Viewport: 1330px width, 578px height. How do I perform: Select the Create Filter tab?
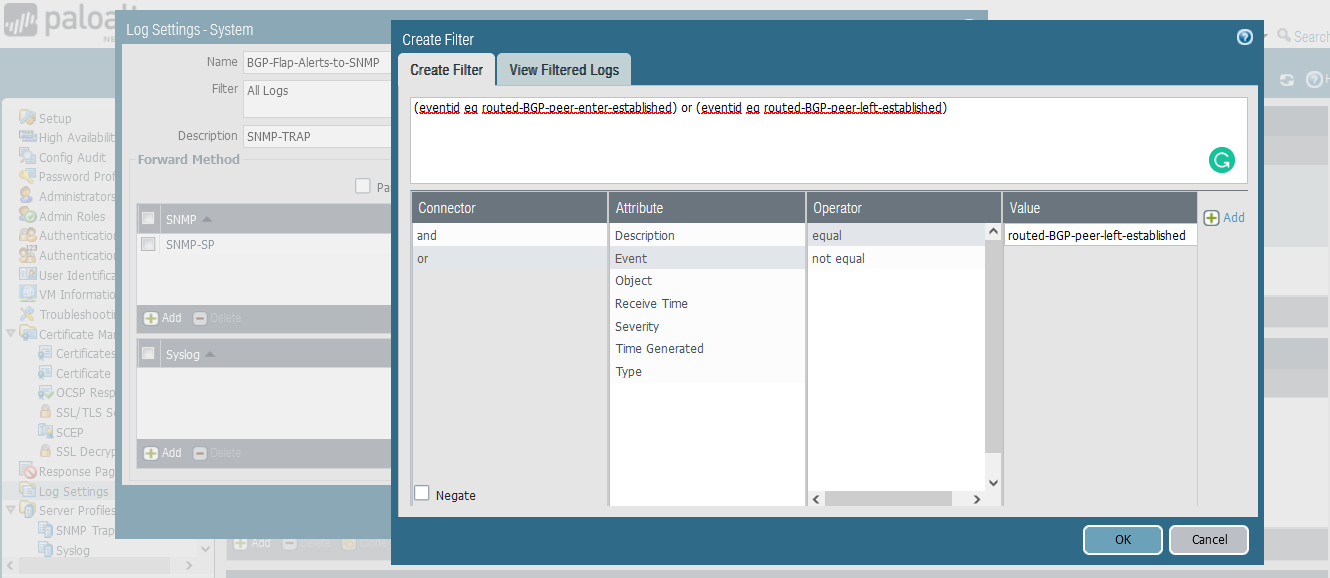[x=446, y=70]
